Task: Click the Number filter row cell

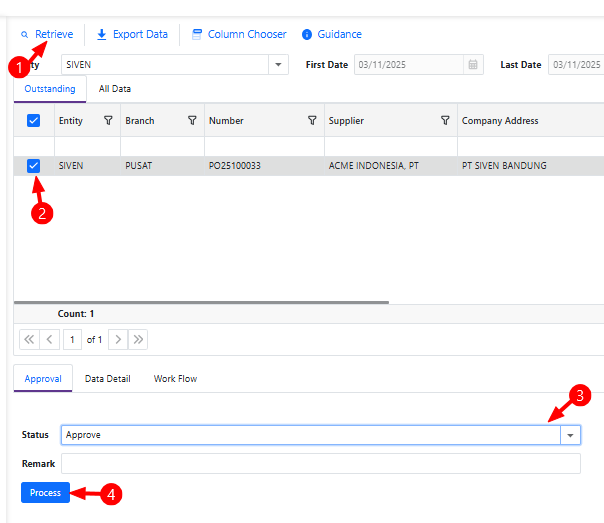Action: (264, 146)
